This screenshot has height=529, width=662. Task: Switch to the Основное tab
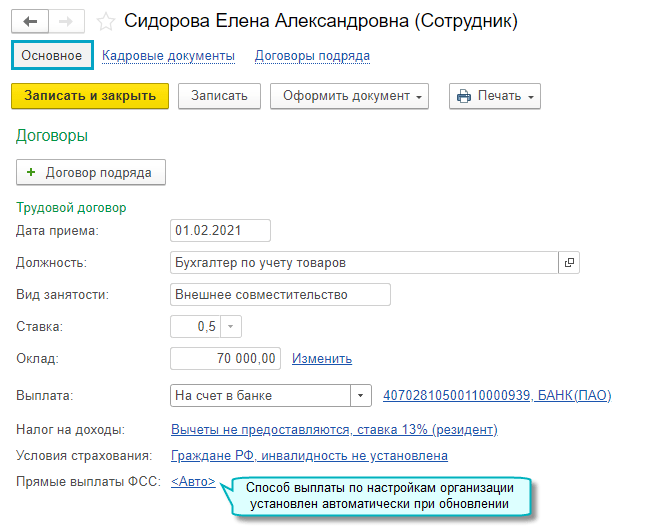click(x=51, y=55)
